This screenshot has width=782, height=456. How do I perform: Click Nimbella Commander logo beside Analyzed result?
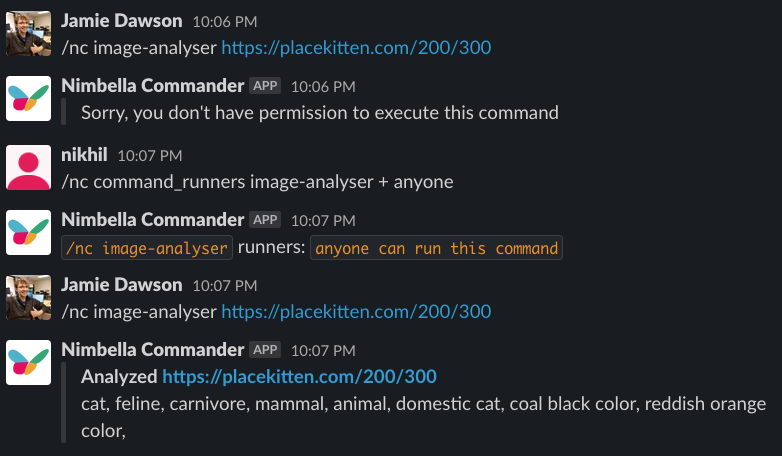pos(28,362)
